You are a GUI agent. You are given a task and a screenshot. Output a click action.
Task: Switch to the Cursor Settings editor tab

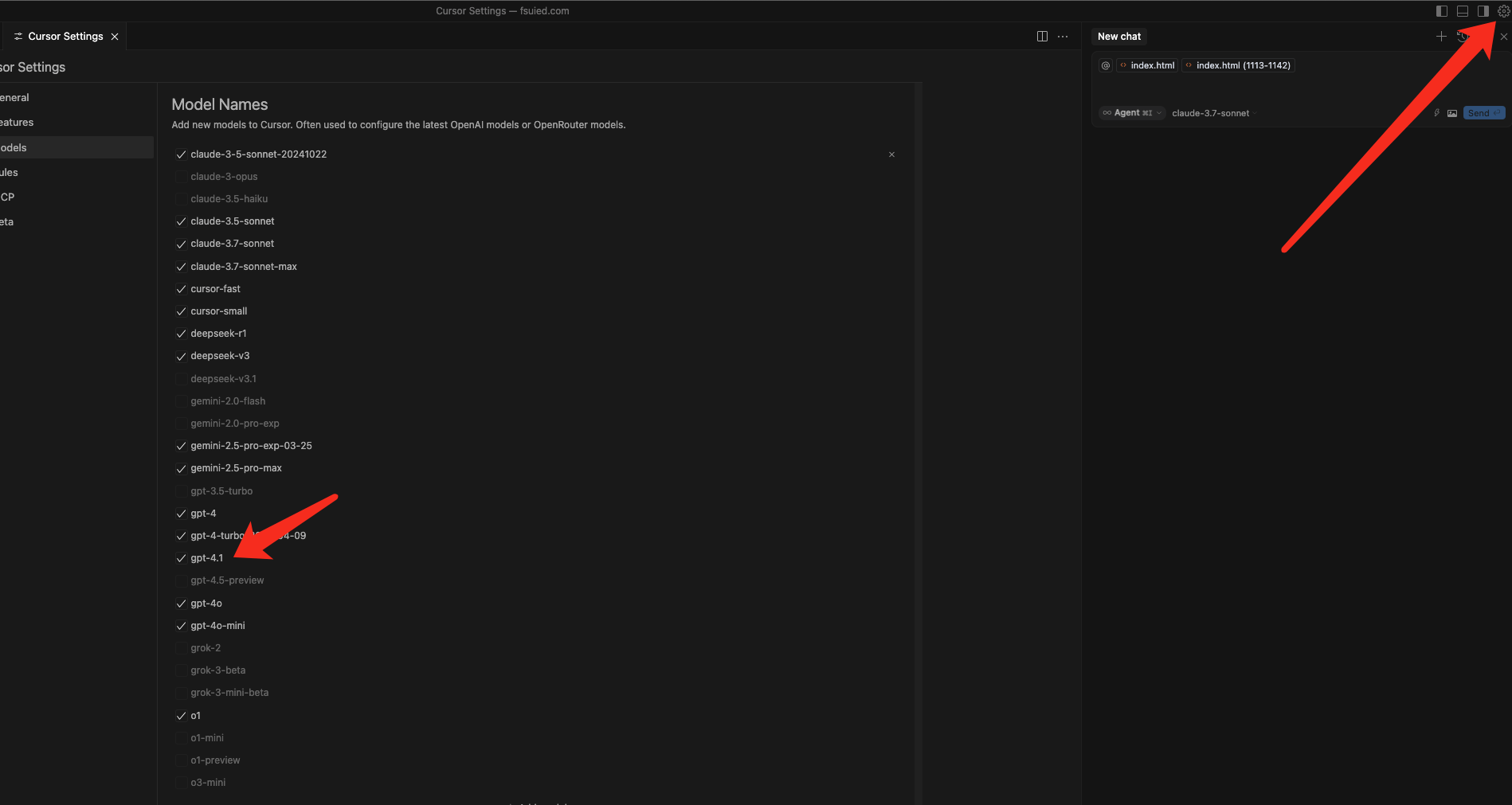(65, 37)
